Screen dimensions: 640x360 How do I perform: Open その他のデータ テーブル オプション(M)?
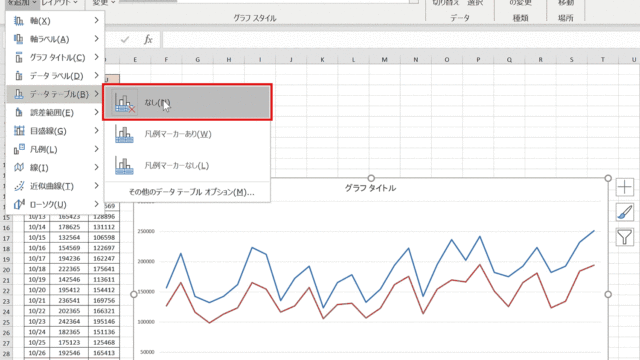[191, 192]
